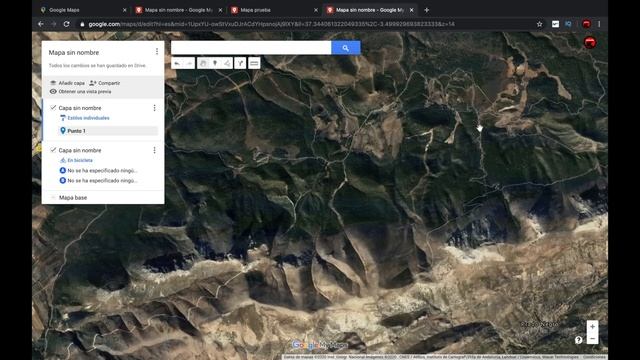Select the draw line tool
Viewport: 640px width, 360px height.
[x=227, y=63]
